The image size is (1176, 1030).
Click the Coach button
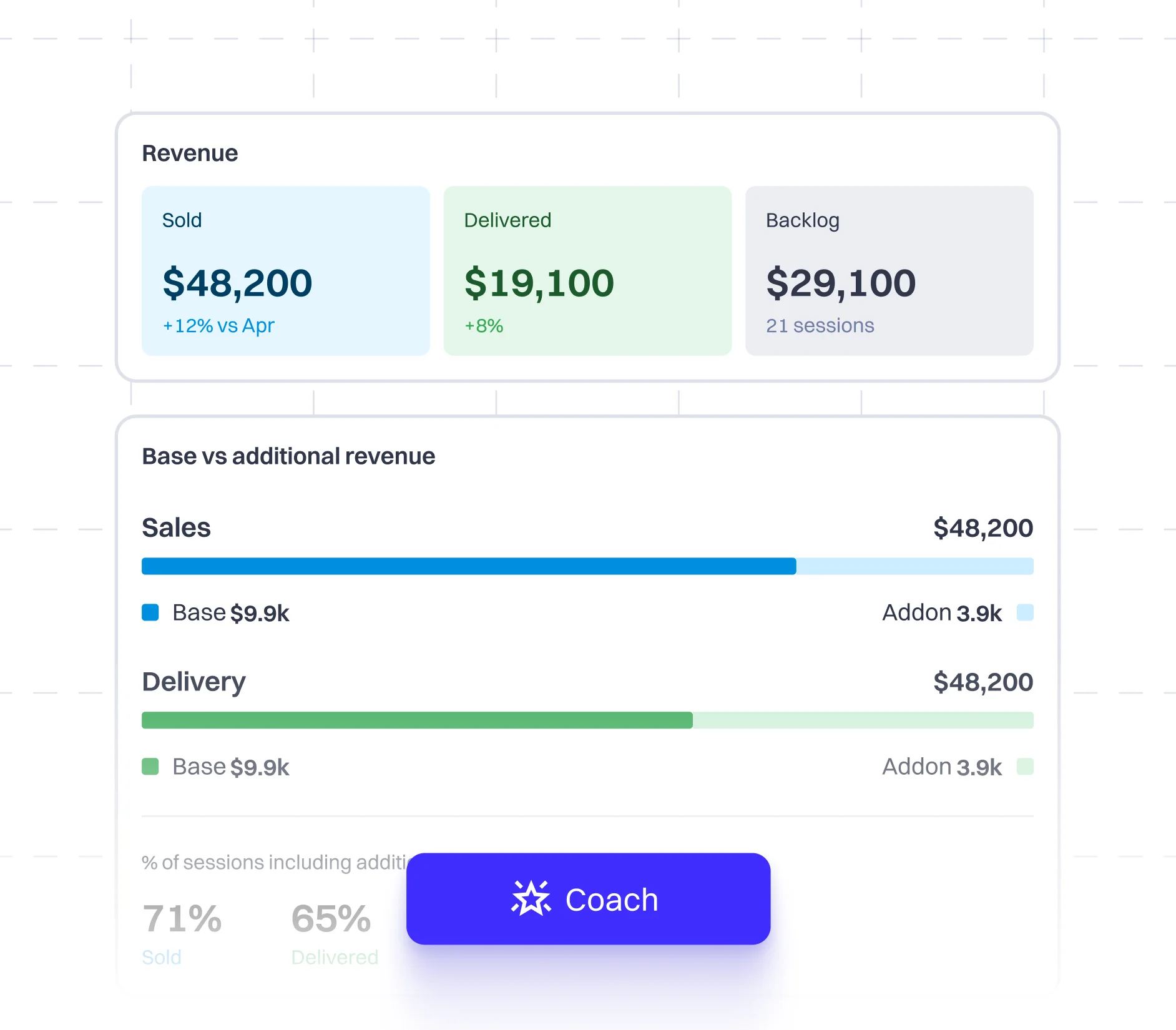[588, 899]
